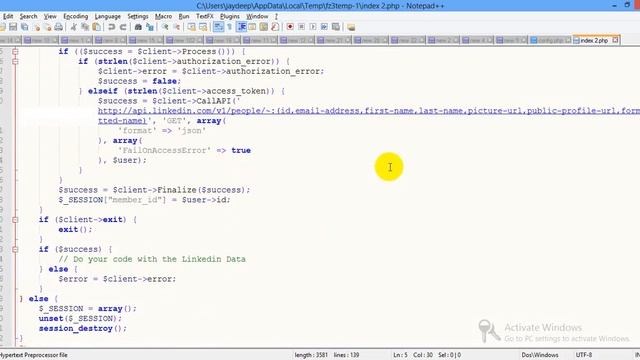The height and width of the screenshot is (360, 640).
Task: Collapse the 'if (($success = $client->Process()))' fold
Action: click(15, 51)
